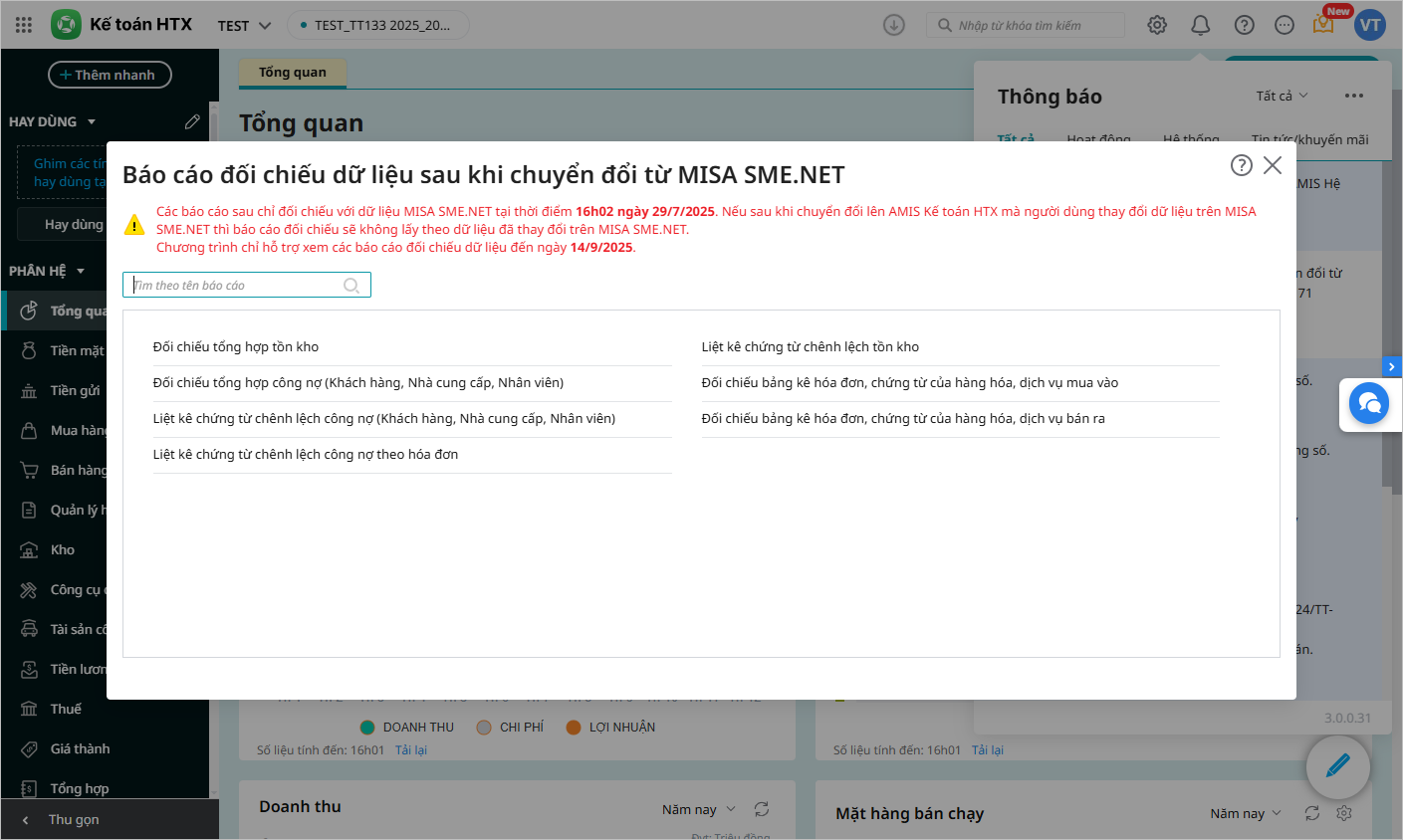Click the report name search field
The height and width of the screenshot is (840, 1403).
[x=239, y=286]
